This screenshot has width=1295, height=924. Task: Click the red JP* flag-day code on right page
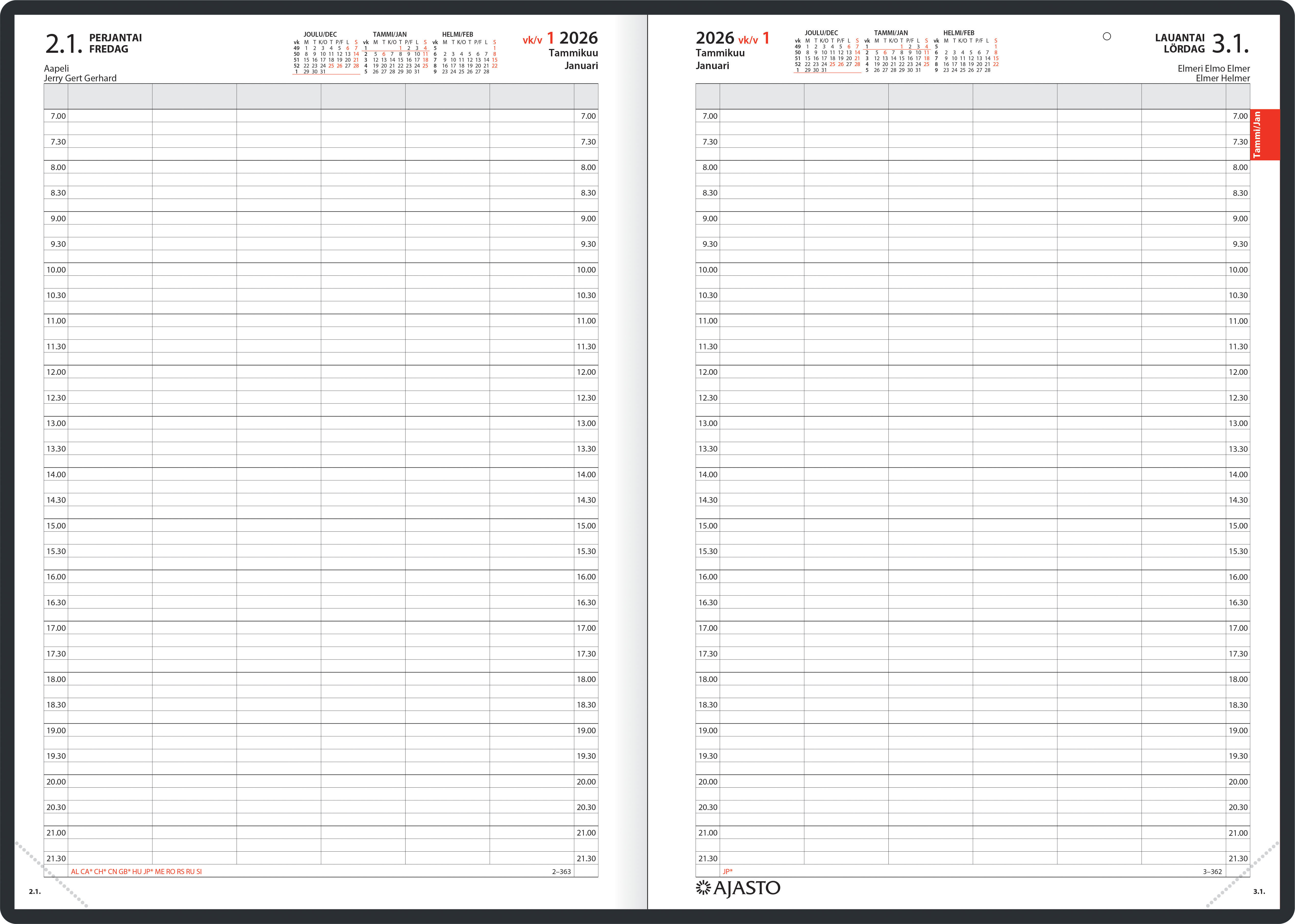pos(727,871)
